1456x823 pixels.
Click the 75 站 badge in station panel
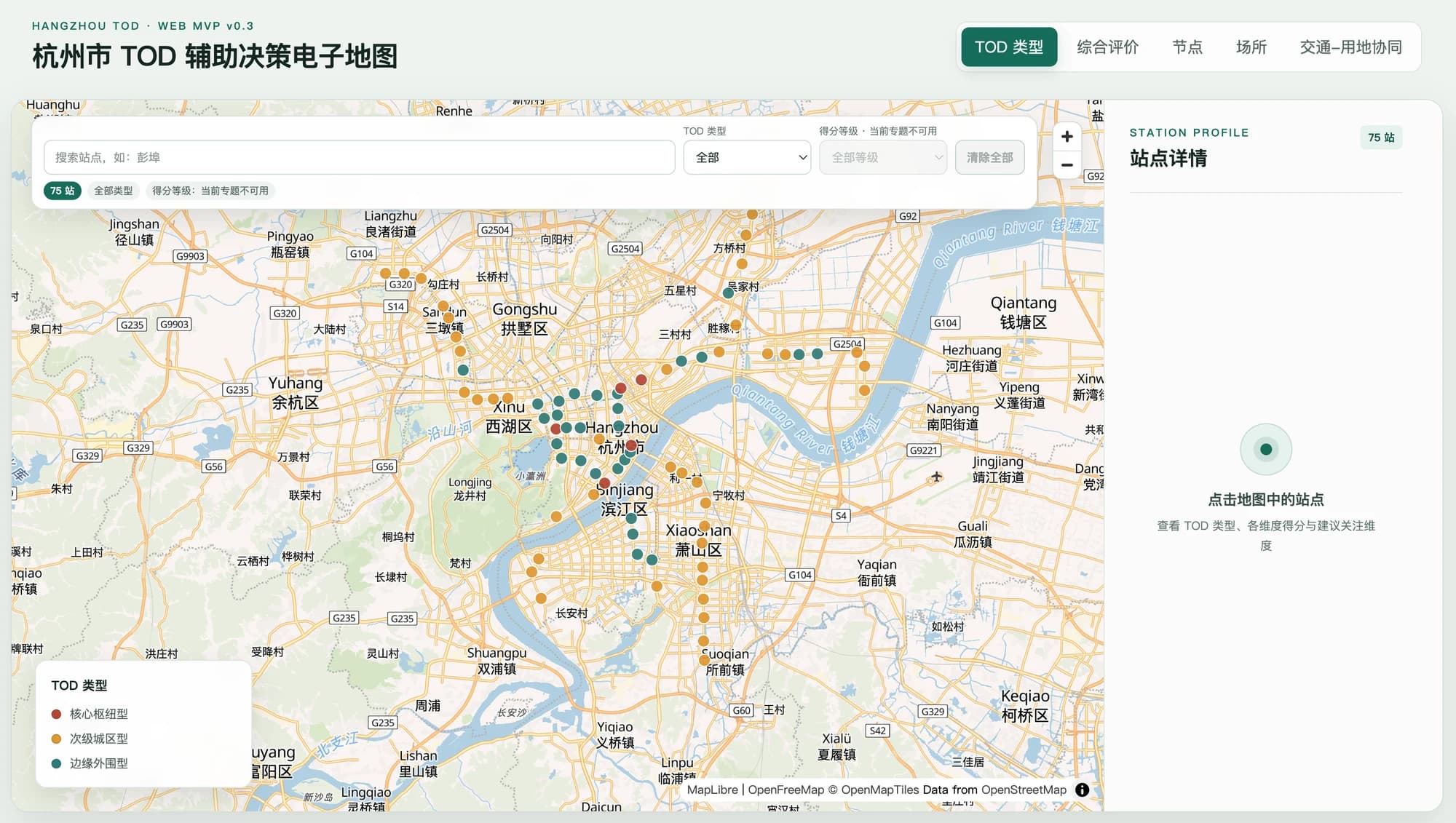(x=1381, y=138)
